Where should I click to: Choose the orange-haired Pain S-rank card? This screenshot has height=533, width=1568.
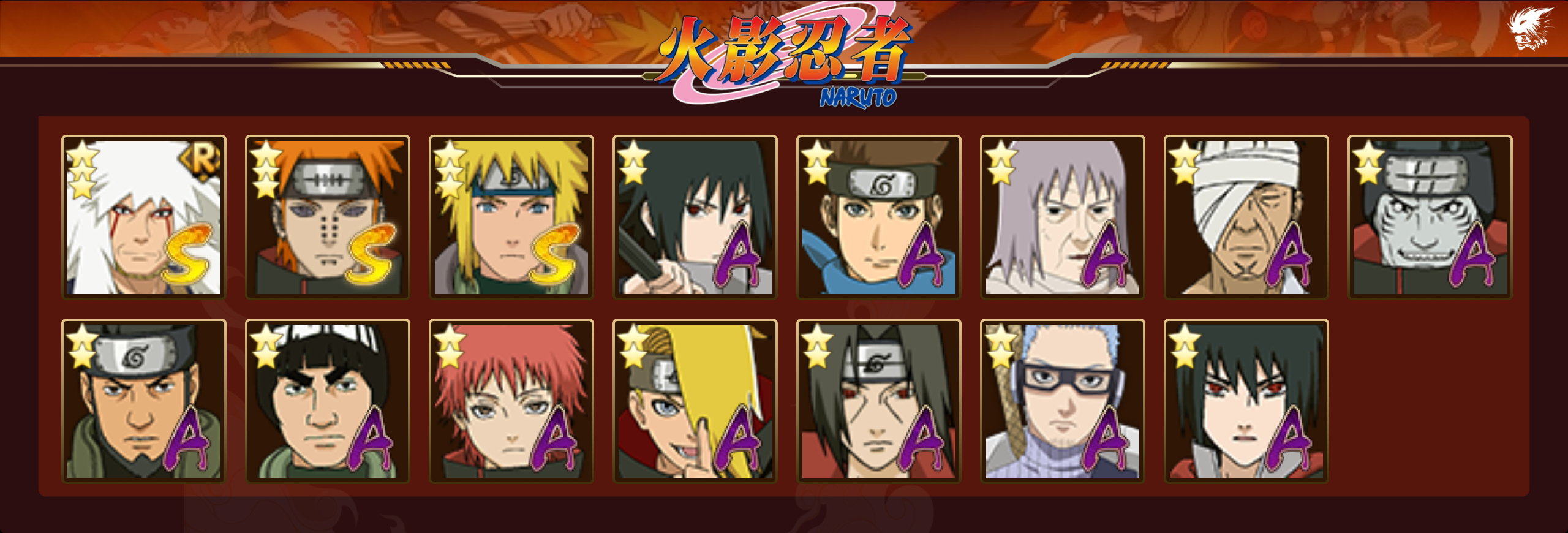[x=328, y=217]
